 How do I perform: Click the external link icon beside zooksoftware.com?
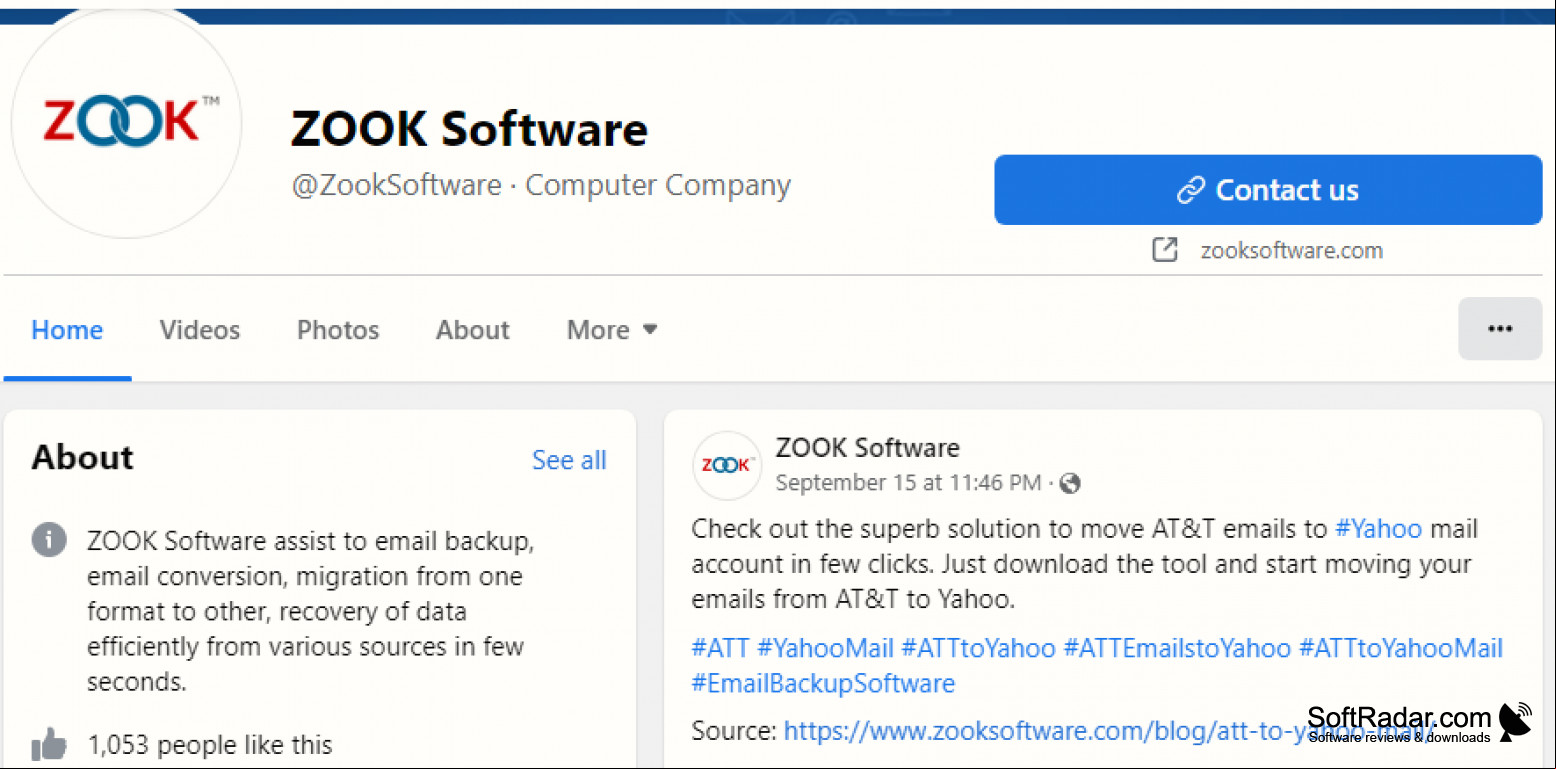(1165, 250)
